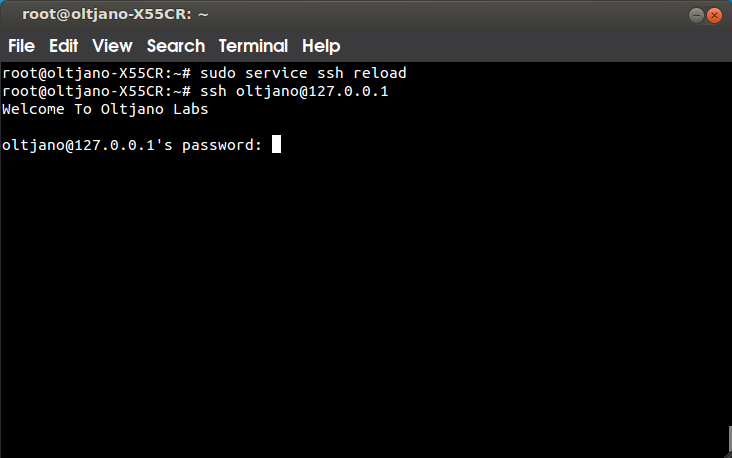This screenshot has width=732, height=458.
Task: Open the File menu
Action: pyautogui.click(x=21, y=46)
